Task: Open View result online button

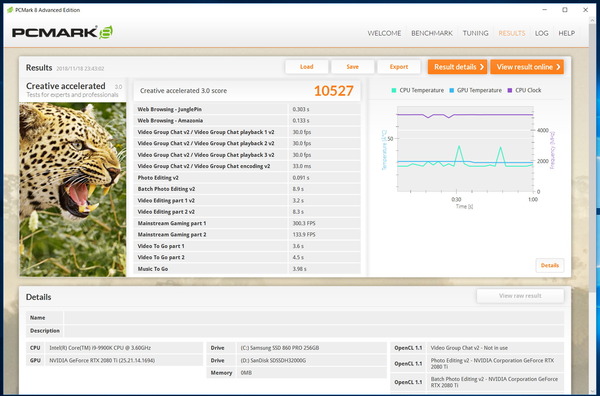Action: (527, 67)
